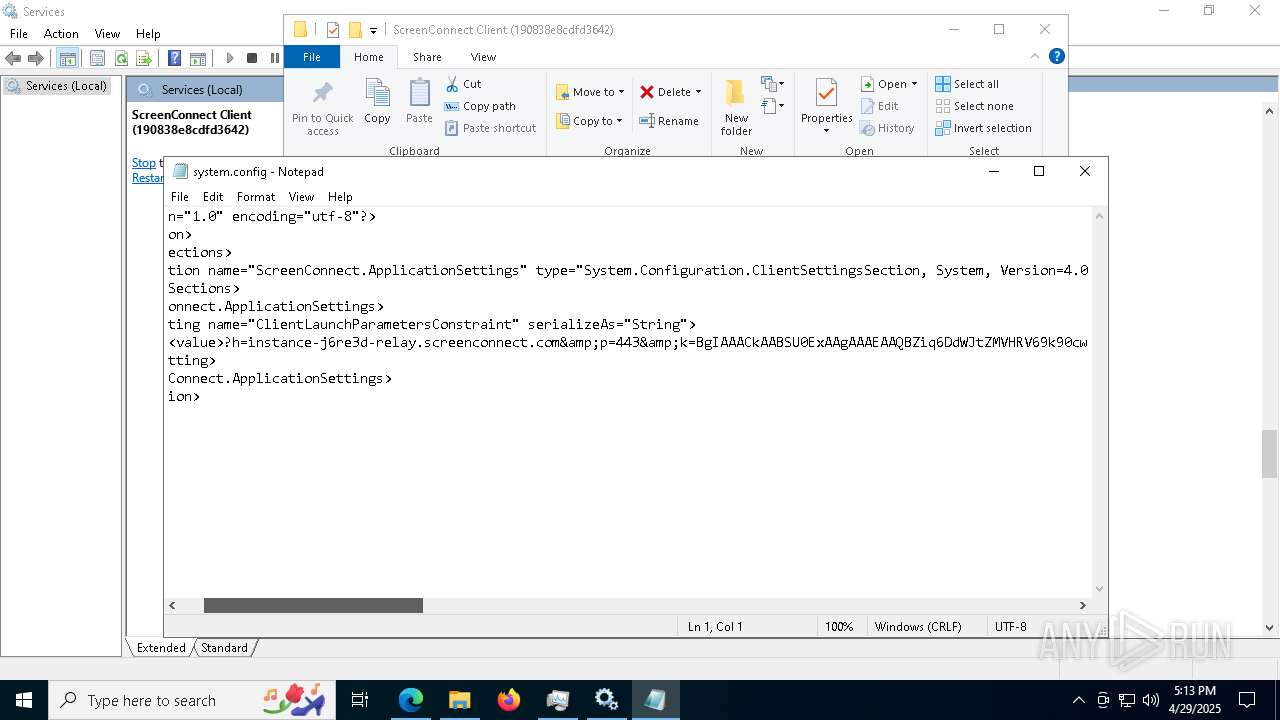This screenshot has width=1280, height=720.
Task: Switch to Standard tab in Services
Action: (224, 648)
